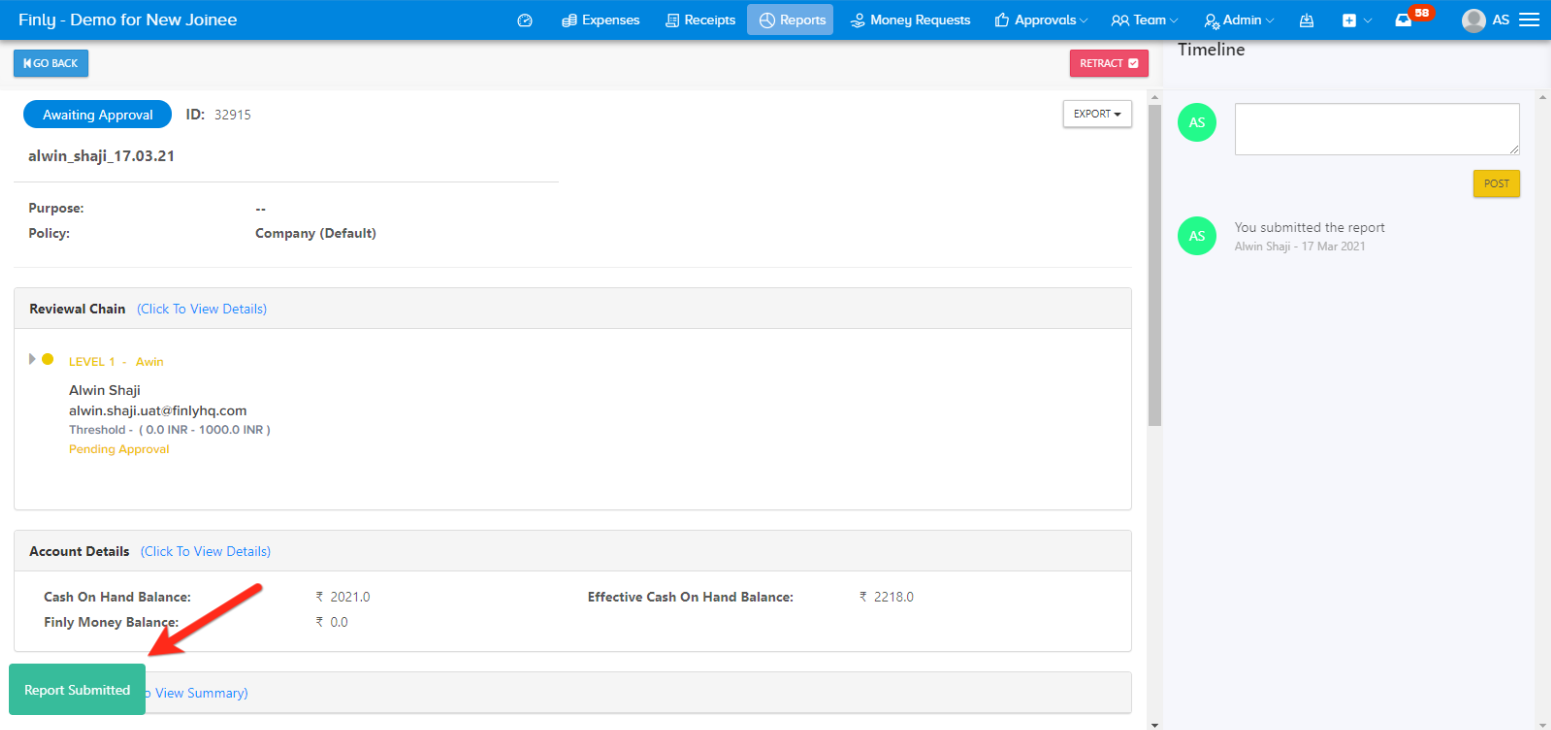
Task: Open the EXPORT dropdown
Action: tap(1097, 114)
